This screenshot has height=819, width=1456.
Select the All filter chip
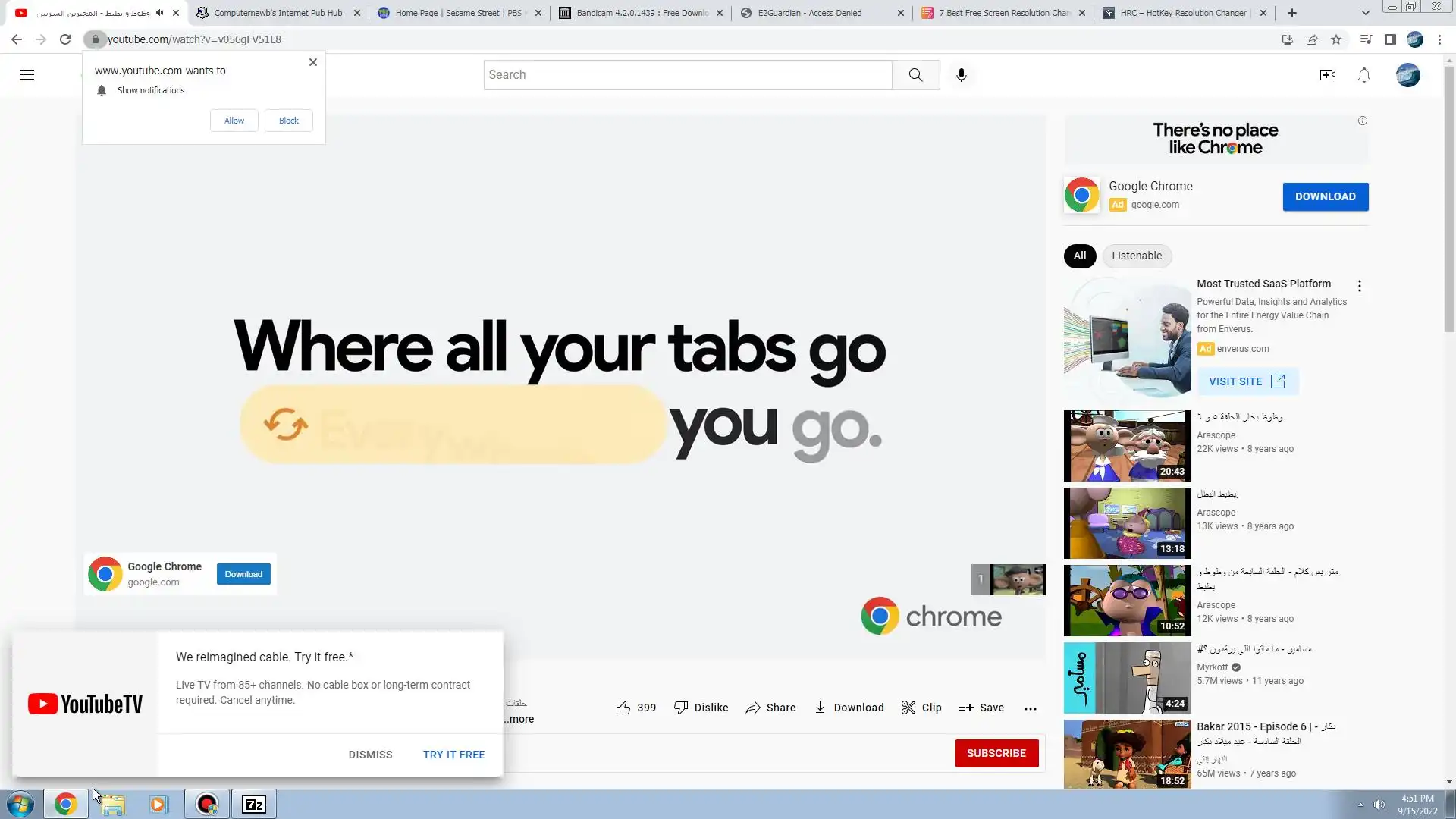point(1079,256)
